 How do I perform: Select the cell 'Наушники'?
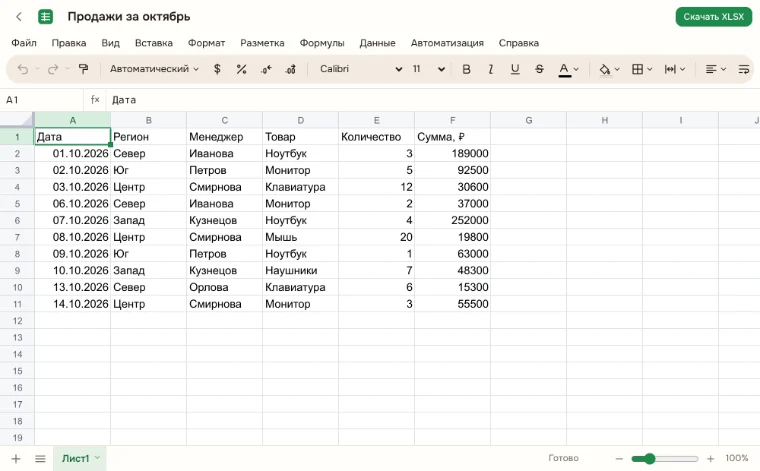point(300,271)
